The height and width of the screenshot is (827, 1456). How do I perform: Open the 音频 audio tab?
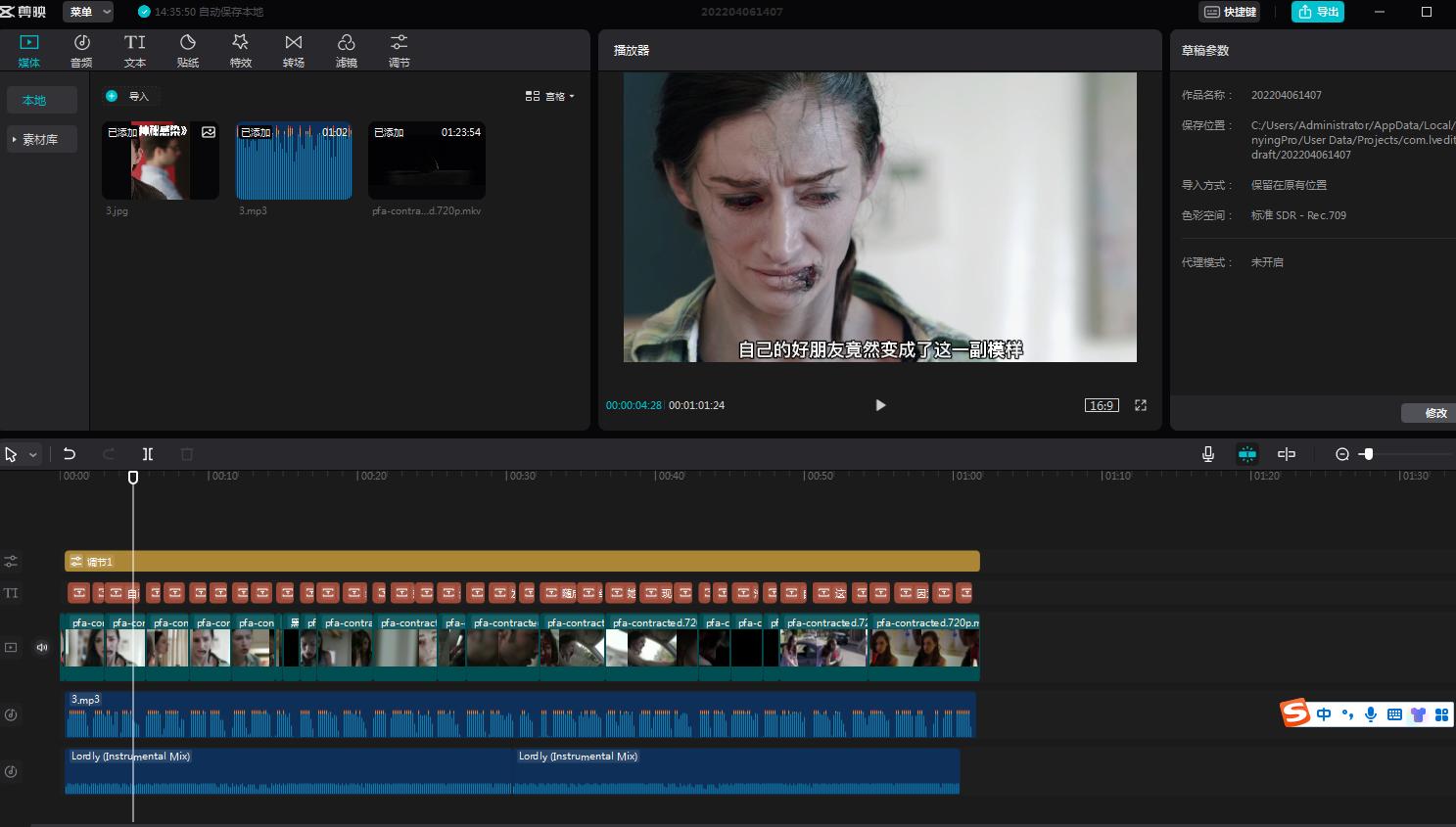tap(82, 51)
